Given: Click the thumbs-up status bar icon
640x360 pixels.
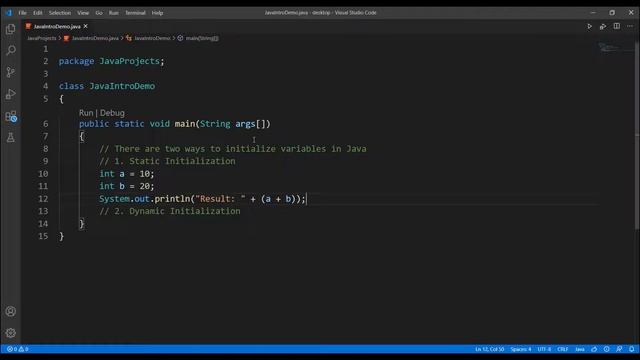Looking at the screenshot, I should [x=594, y=349].
